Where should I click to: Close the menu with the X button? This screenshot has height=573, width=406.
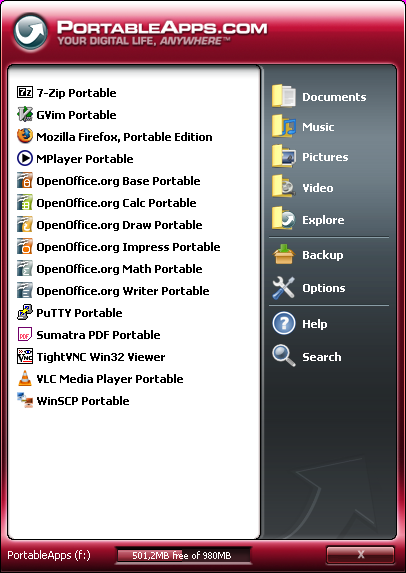tap(360, 555)
